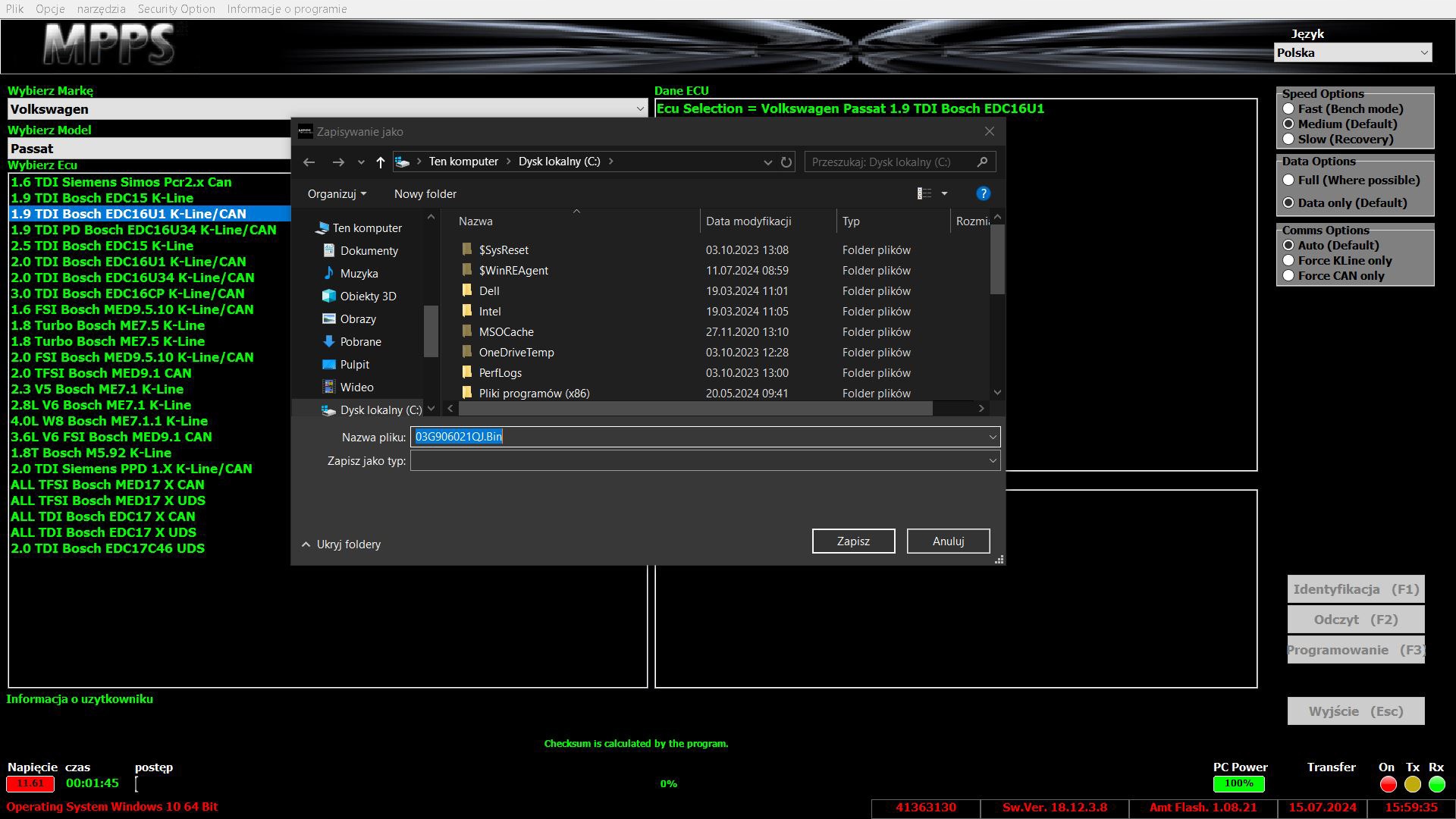
Task: Choose Force CAN only comms option
Action: tap(1288, 276)
